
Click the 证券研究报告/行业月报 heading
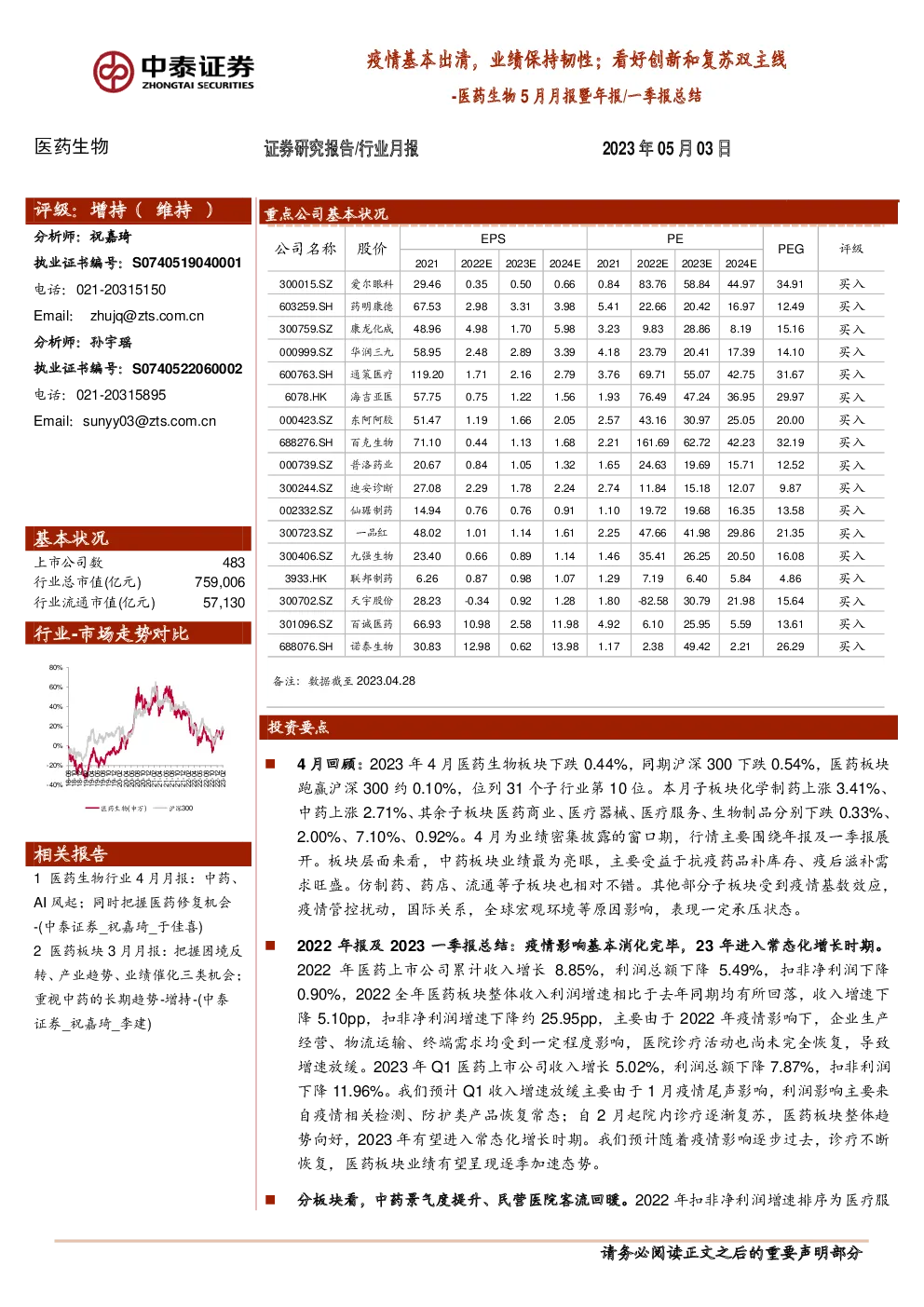coord(341,148)
